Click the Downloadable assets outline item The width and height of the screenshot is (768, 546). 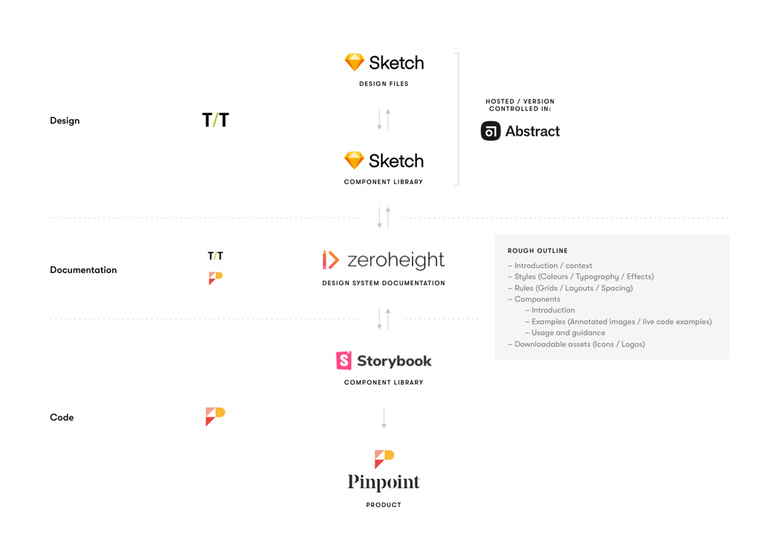(x=576, y=344)
